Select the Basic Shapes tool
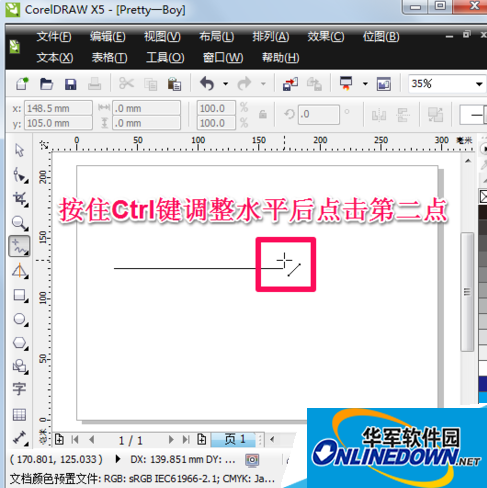 point(20,366)
